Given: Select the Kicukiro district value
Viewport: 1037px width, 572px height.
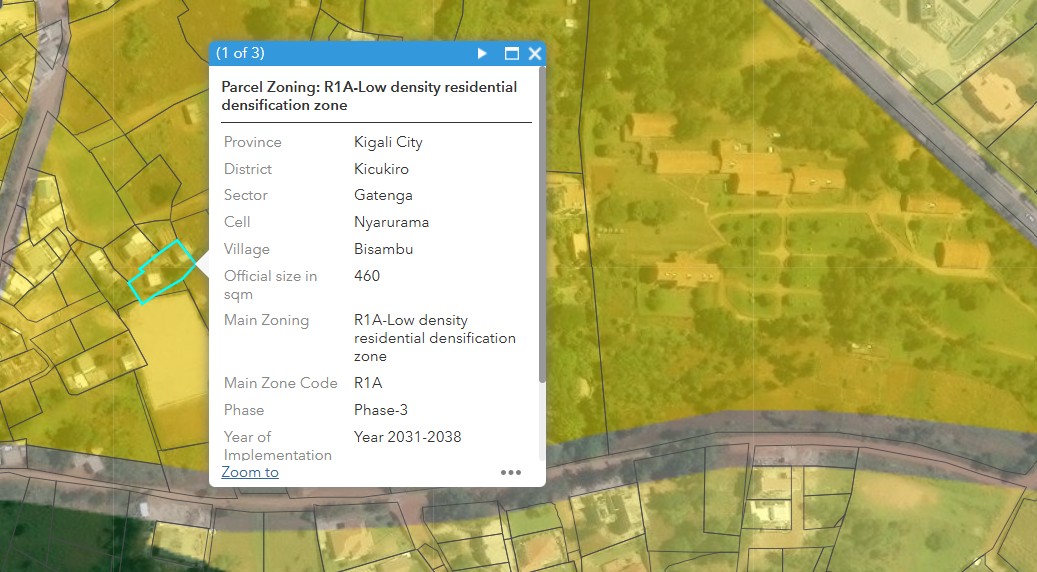Looking at the screenshot, I should 381,169.
